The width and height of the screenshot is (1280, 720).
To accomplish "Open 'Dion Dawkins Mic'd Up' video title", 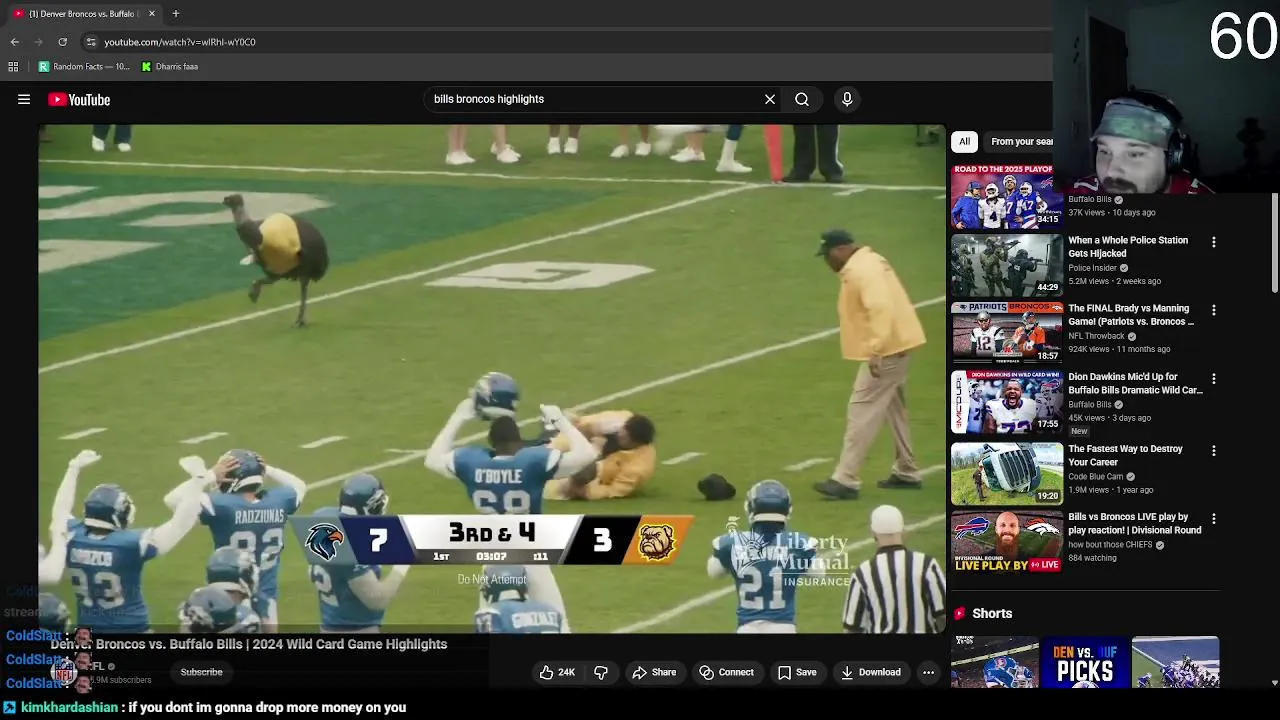I will pyautogui.click(x=1135, y=384).
